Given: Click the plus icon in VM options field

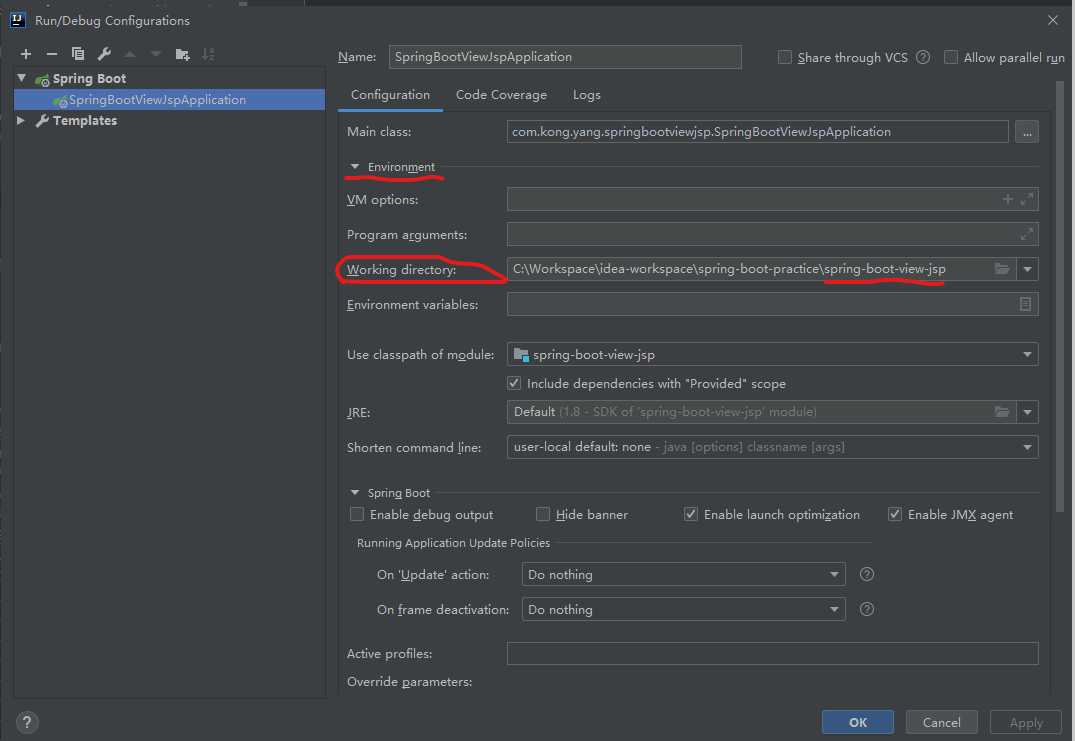Looking at the screenshot, I should 1007,199.
